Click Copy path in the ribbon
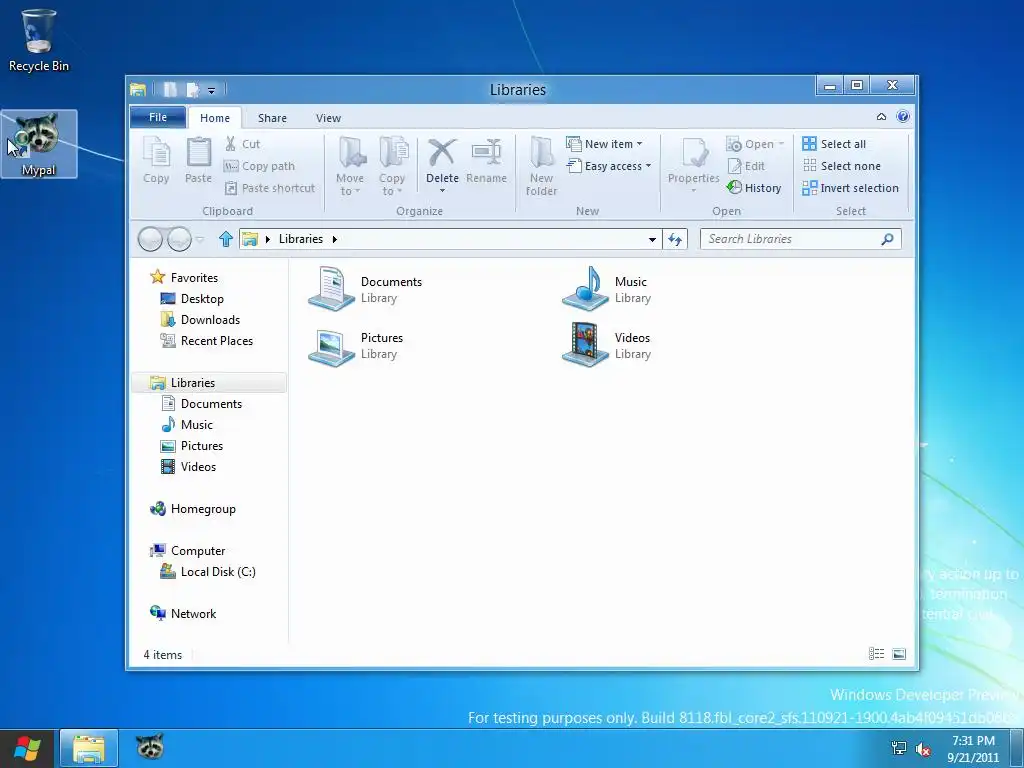The height and width of the screenshot is (768, 1024). coord(260,166)
